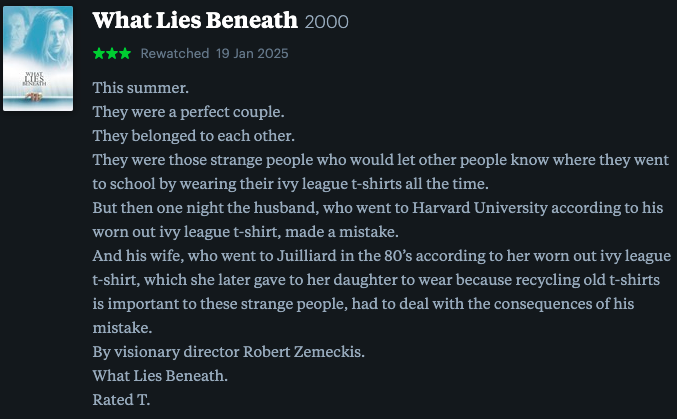This screenshot has height=419, width=677.
Task: Open the What Lies Beneath poster thumbnail
Action: tap(38, 58)
